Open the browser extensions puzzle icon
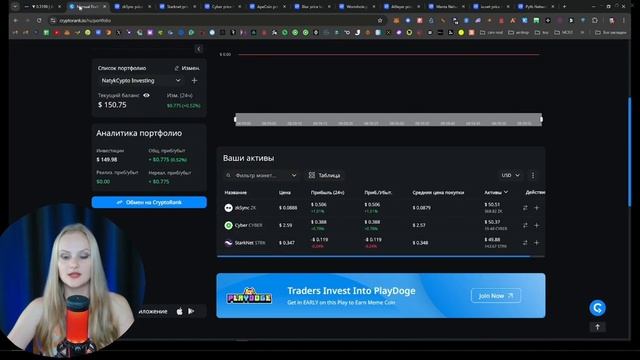640x360 pixels. [595, 20]
